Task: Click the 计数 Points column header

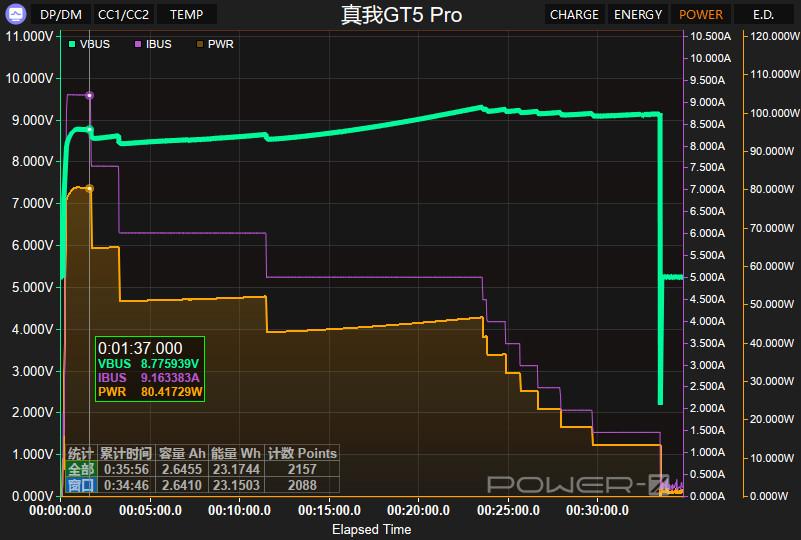Action: (302, 453)
